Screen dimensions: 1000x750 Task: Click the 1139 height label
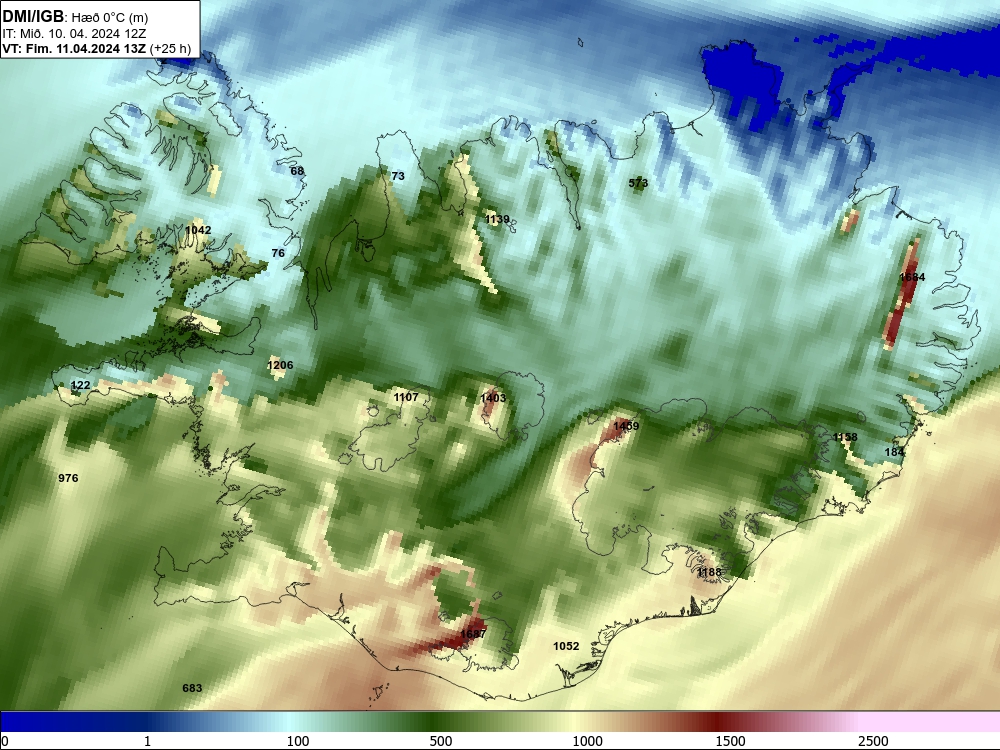pyautogui.click(x=497, y=219)
